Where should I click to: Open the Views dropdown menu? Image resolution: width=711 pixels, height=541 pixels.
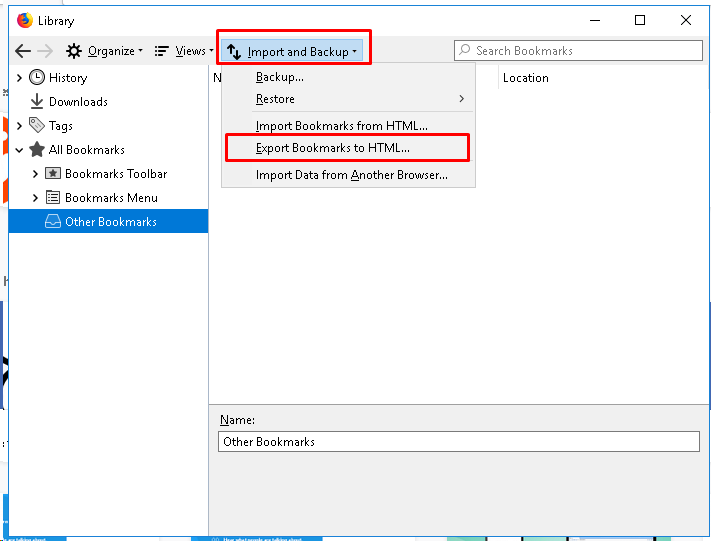184,51
